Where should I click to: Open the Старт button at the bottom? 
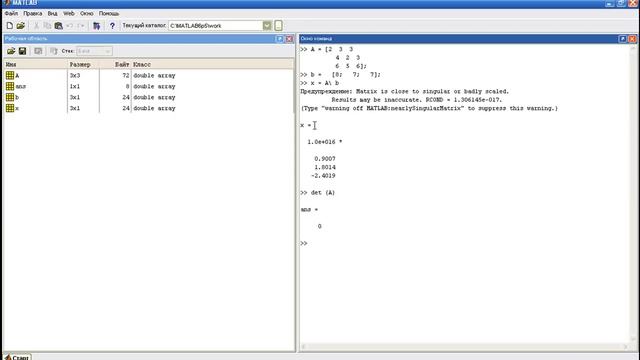tap(17, 357)
